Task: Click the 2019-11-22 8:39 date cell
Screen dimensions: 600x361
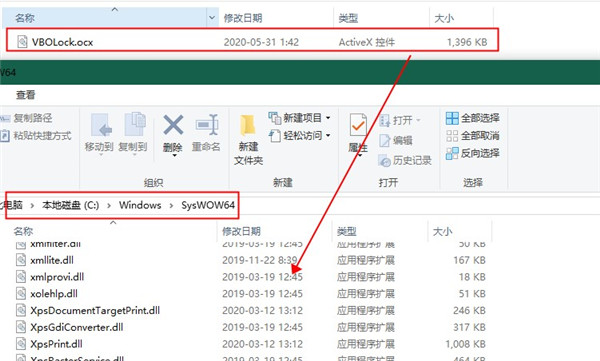Action: pyautogui.click(x=260, y=260)
